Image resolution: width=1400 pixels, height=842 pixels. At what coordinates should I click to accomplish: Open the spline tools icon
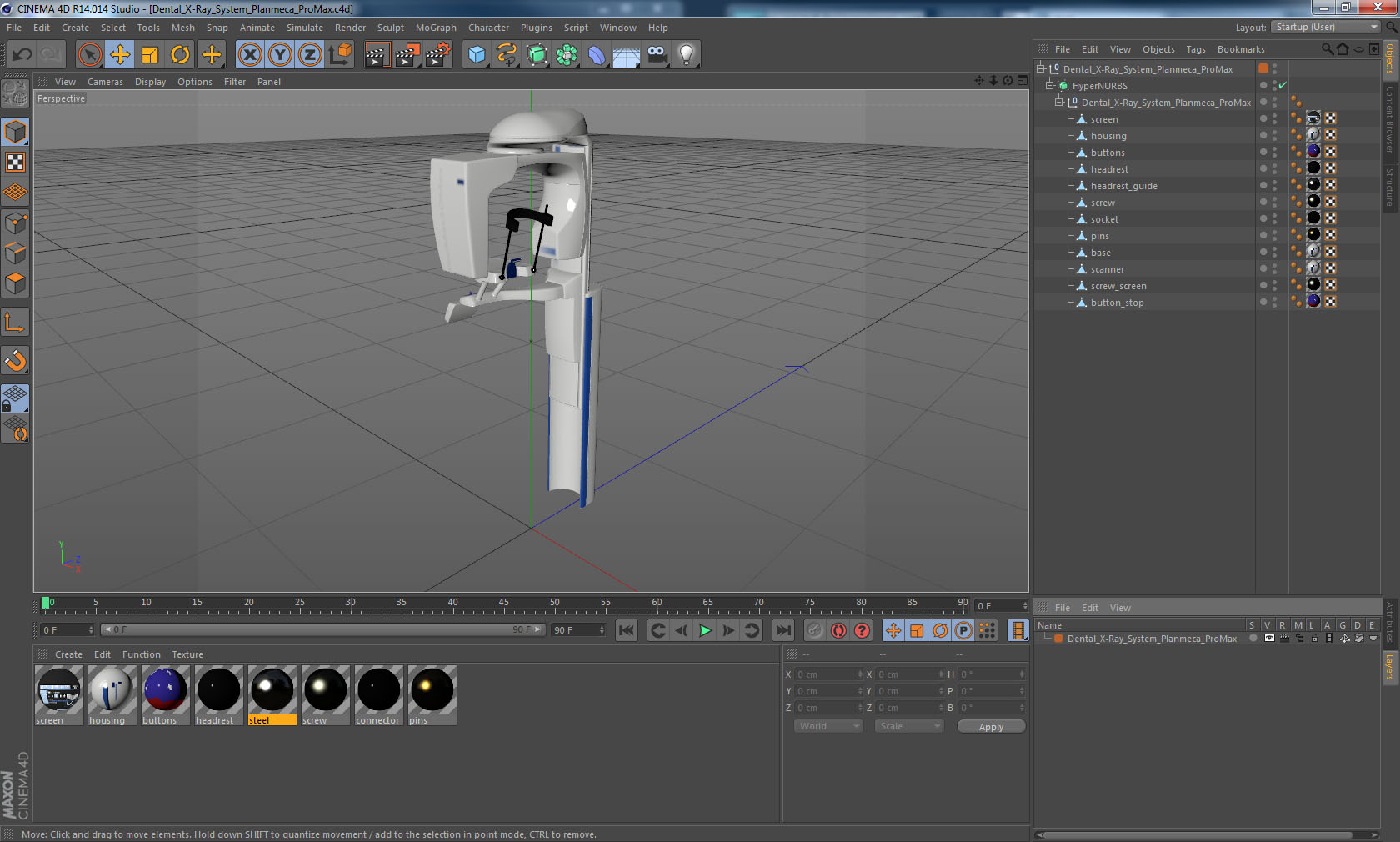pos(507,55)
